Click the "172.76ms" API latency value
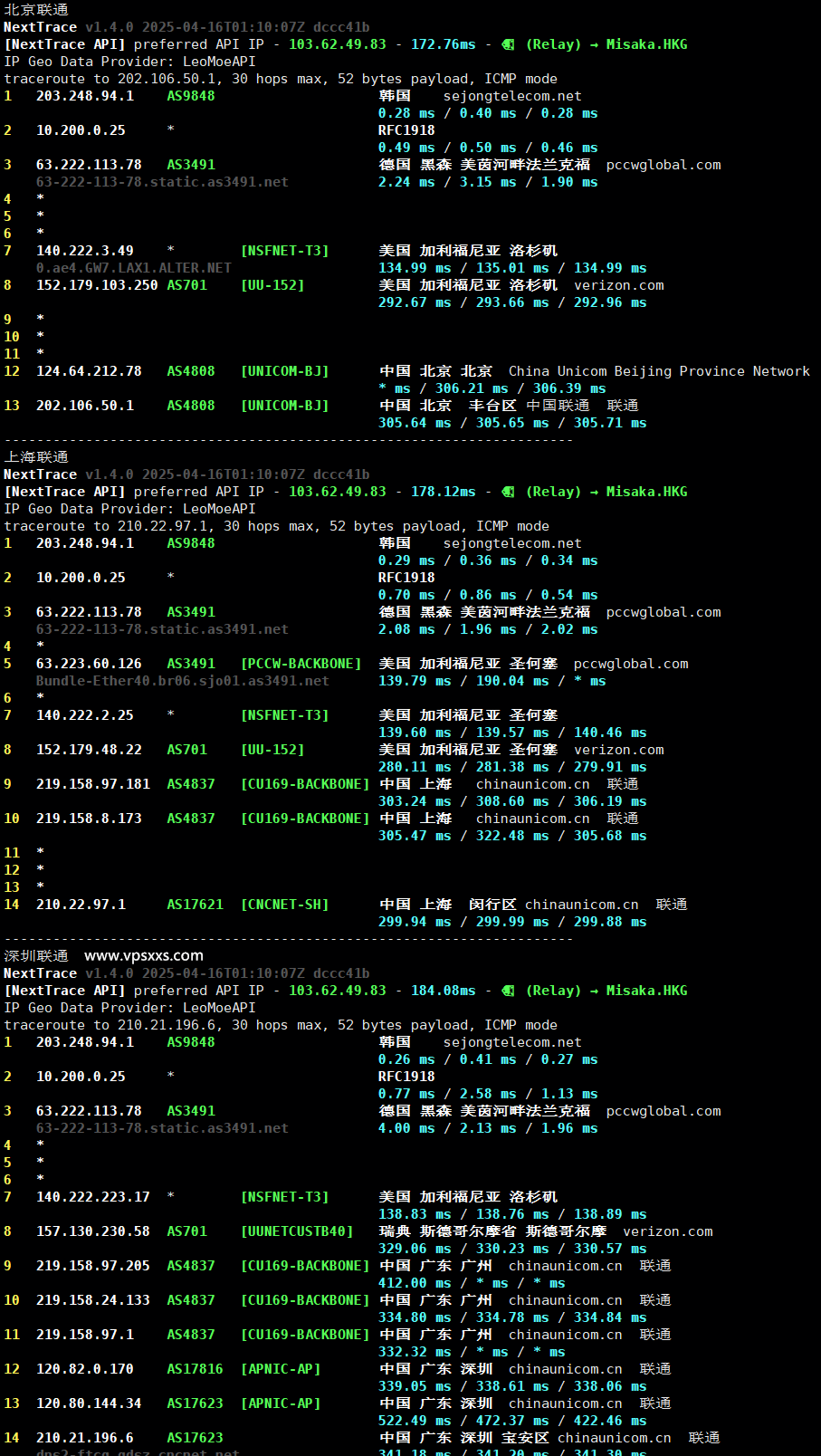This screenshot has width=821, height=1456. click(x=444, y=44)
